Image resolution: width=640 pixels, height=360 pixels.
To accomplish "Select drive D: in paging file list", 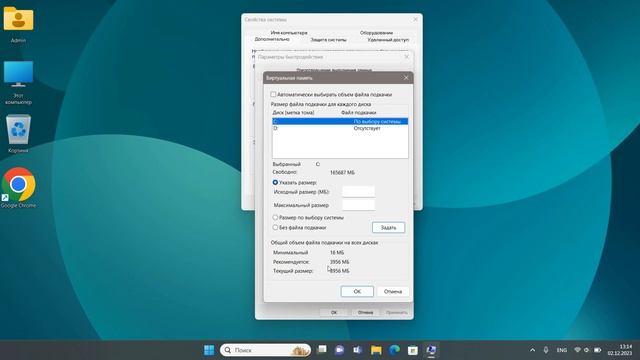I will click(340, 128).
